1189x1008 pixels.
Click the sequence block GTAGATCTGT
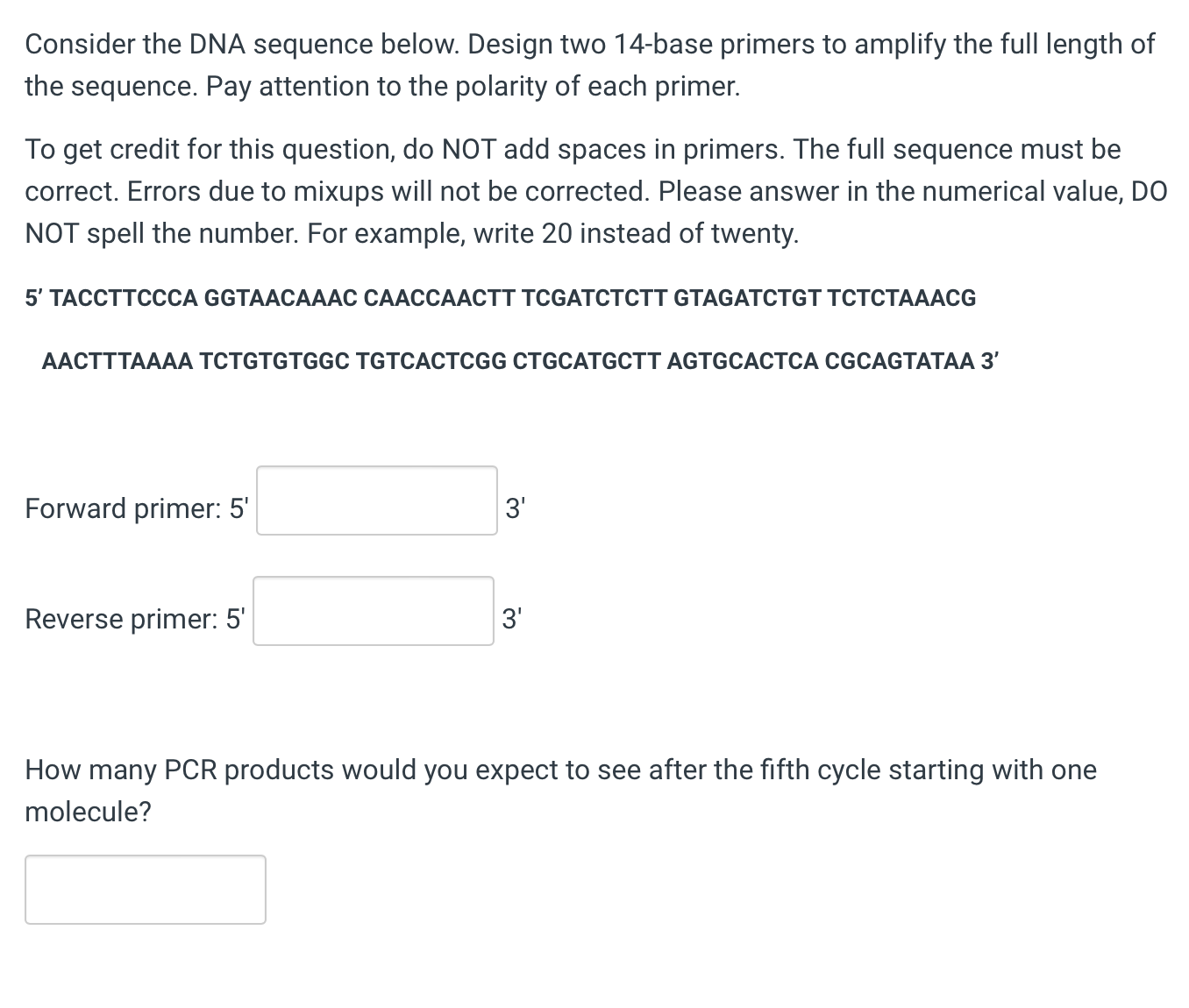pos(747,299)
